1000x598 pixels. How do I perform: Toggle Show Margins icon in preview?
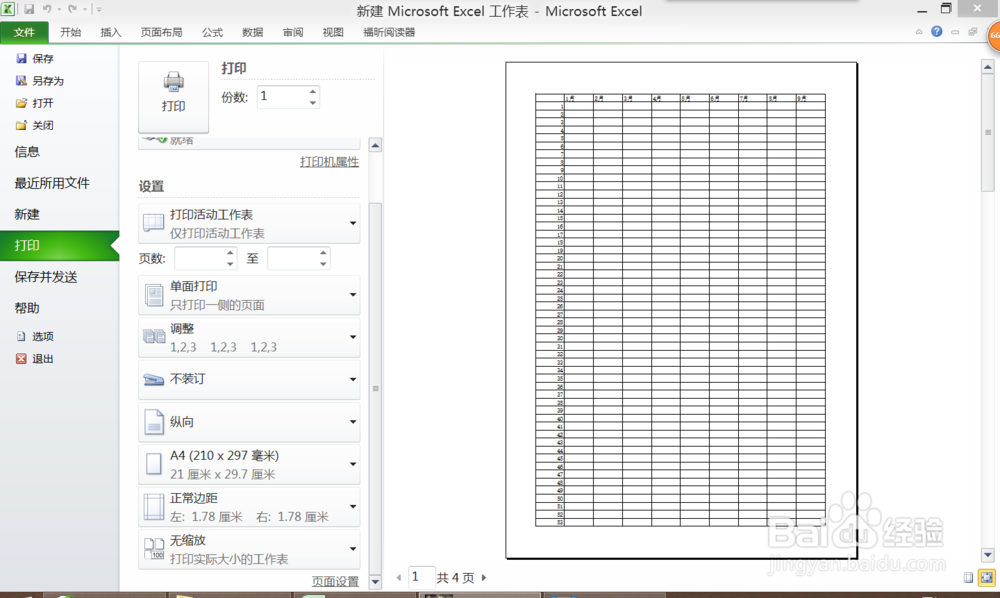click(968, 578)
